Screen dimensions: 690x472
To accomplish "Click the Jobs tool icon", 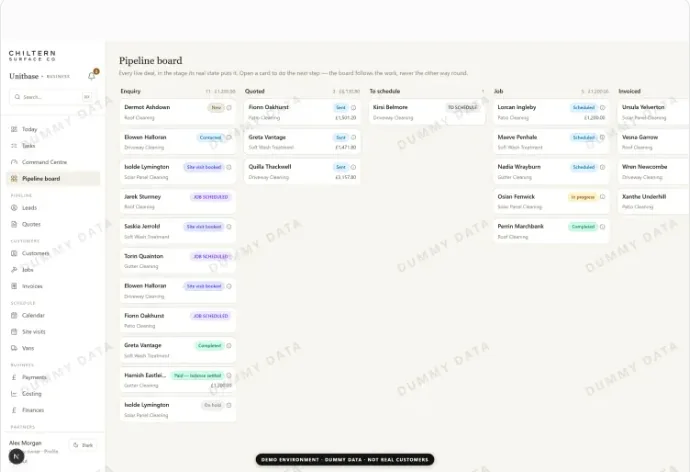I will [x=14, y=270].
